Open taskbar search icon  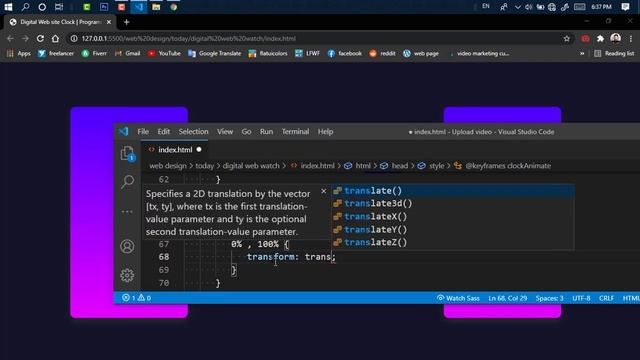click(25, 7)
